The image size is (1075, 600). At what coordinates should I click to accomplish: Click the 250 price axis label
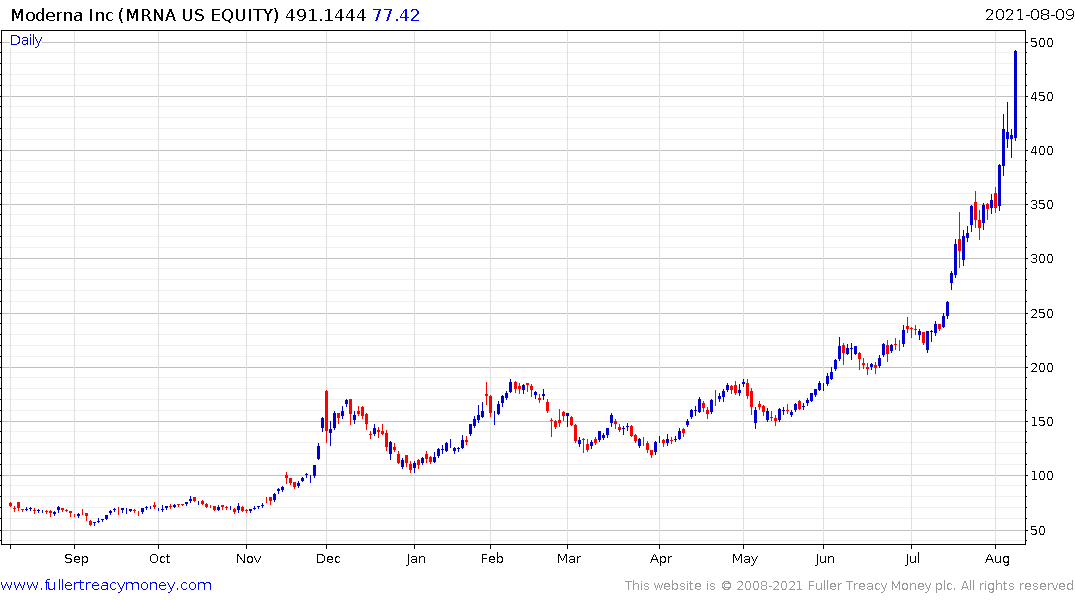click(1042, 313)
